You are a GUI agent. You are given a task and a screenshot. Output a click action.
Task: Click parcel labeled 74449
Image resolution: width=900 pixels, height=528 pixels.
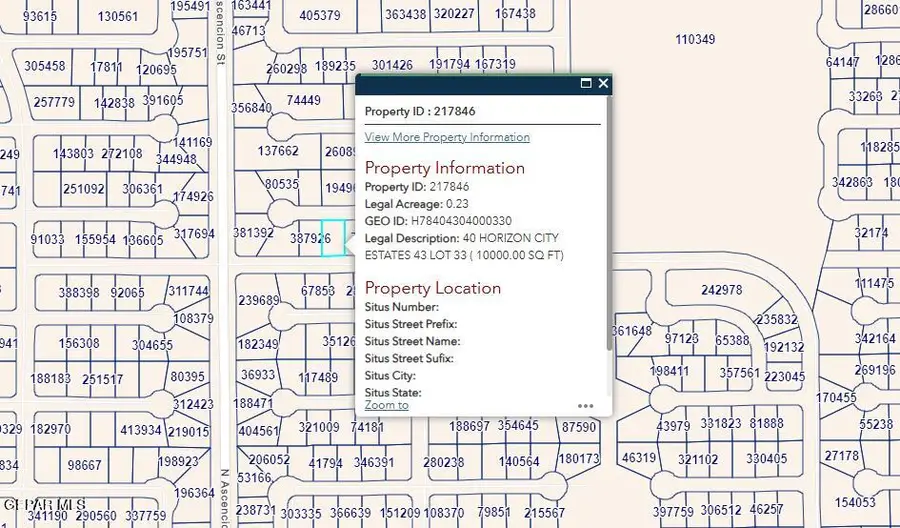pos(303,100)
